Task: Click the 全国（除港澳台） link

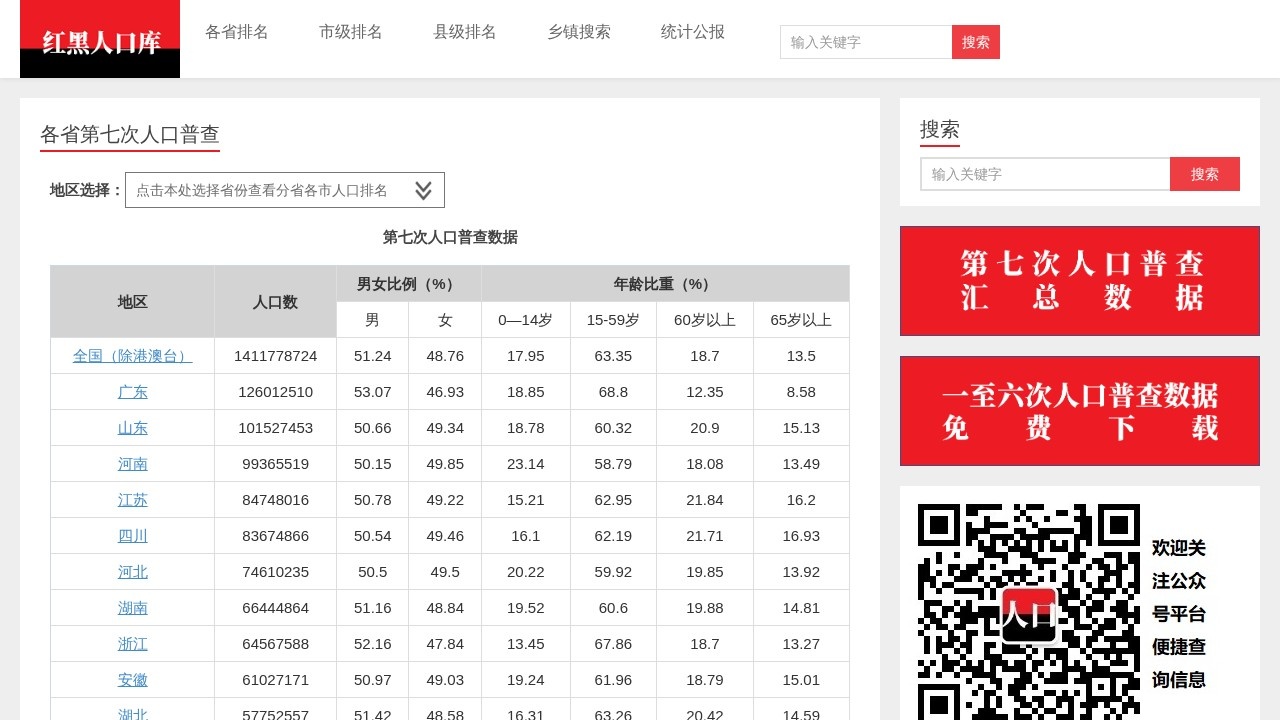Action: click(132, 355)
